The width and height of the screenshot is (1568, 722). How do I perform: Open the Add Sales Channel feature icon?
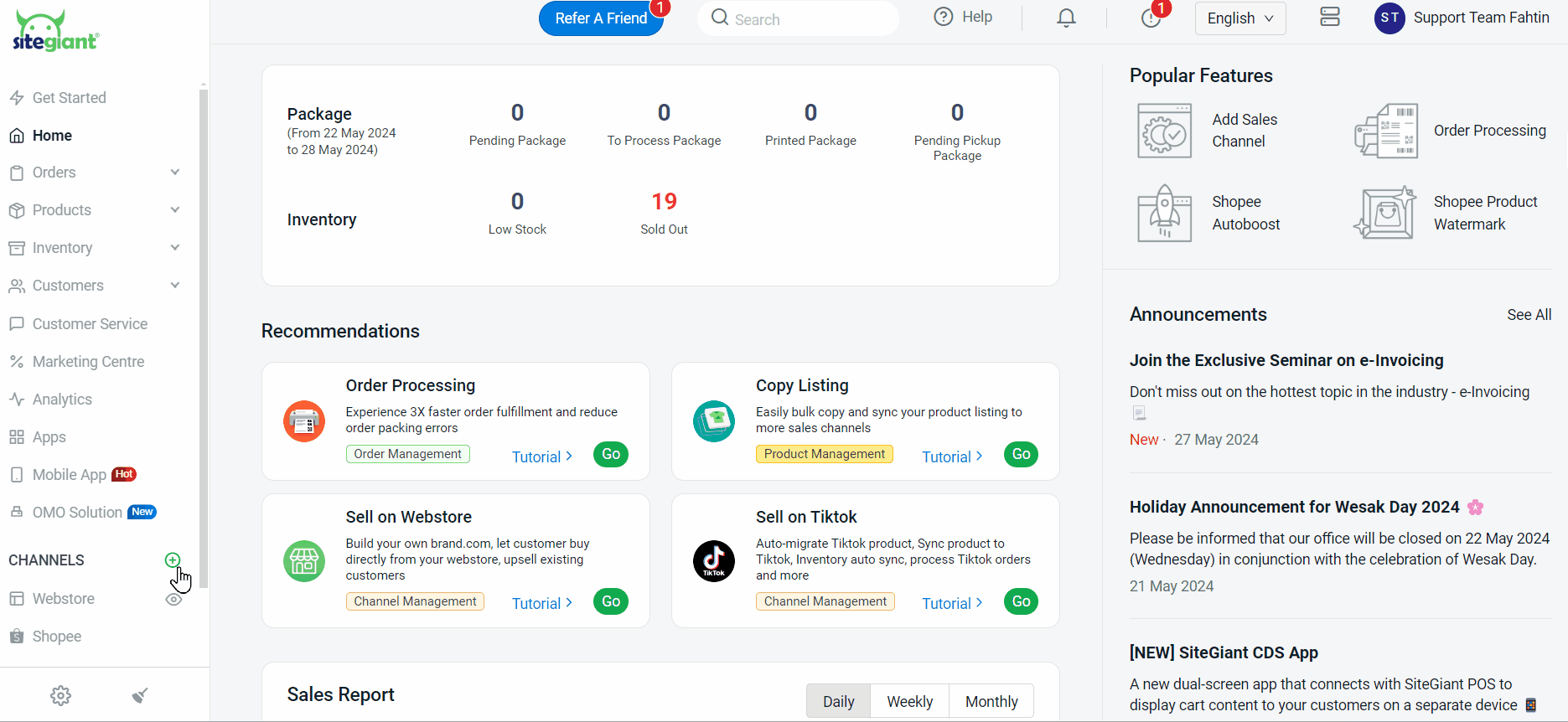click(x=1164, y=131)
